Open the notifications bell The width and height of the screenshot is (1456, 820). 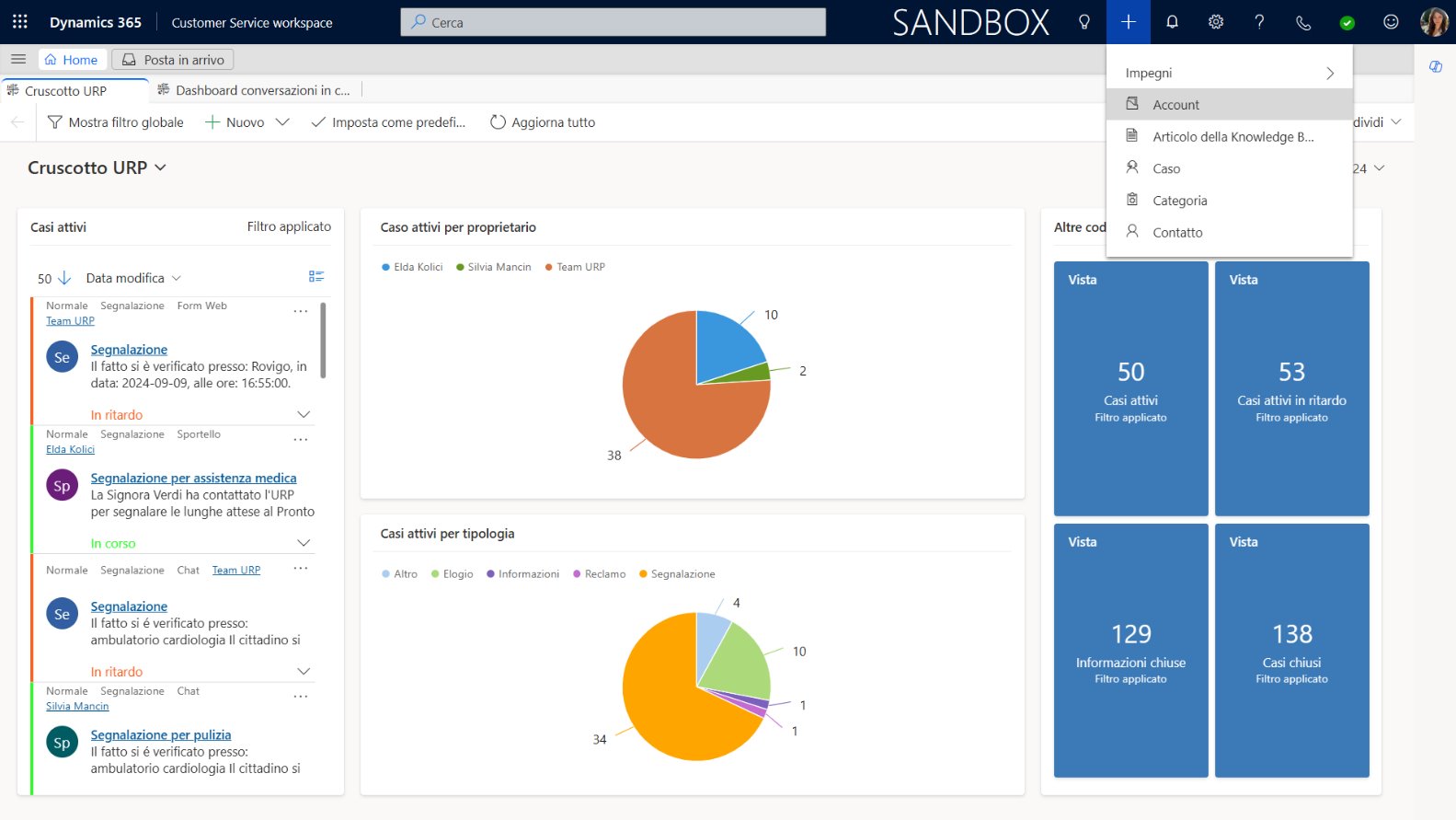(1172, 22)
